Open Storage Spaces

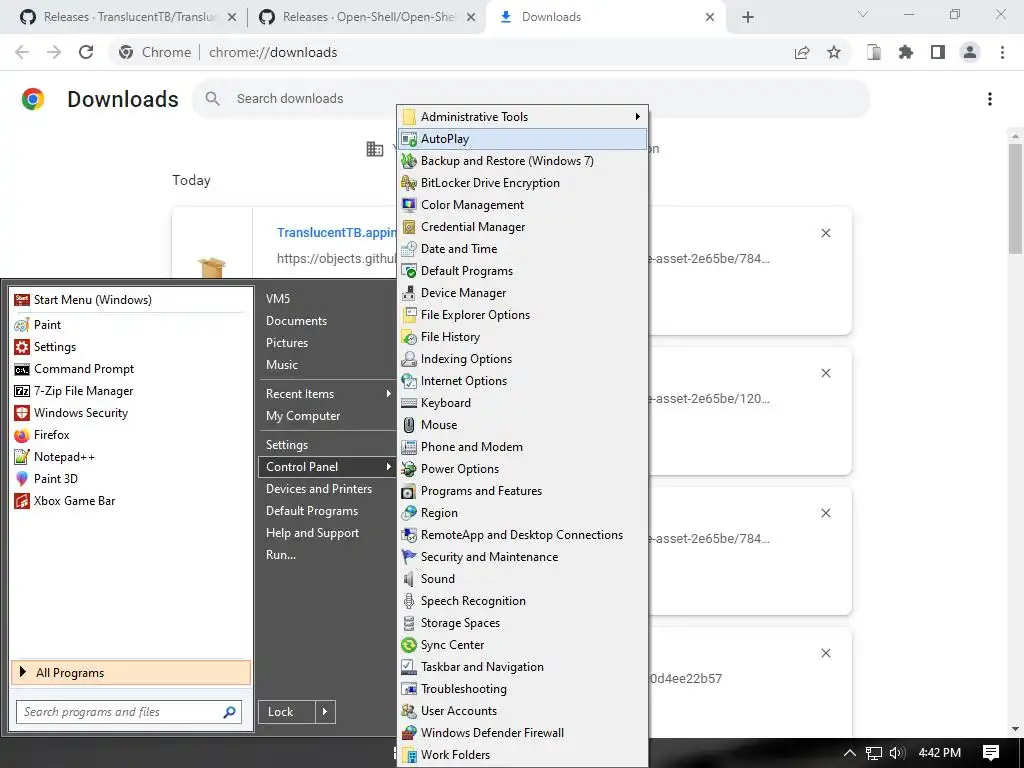(x=522, y=622)
